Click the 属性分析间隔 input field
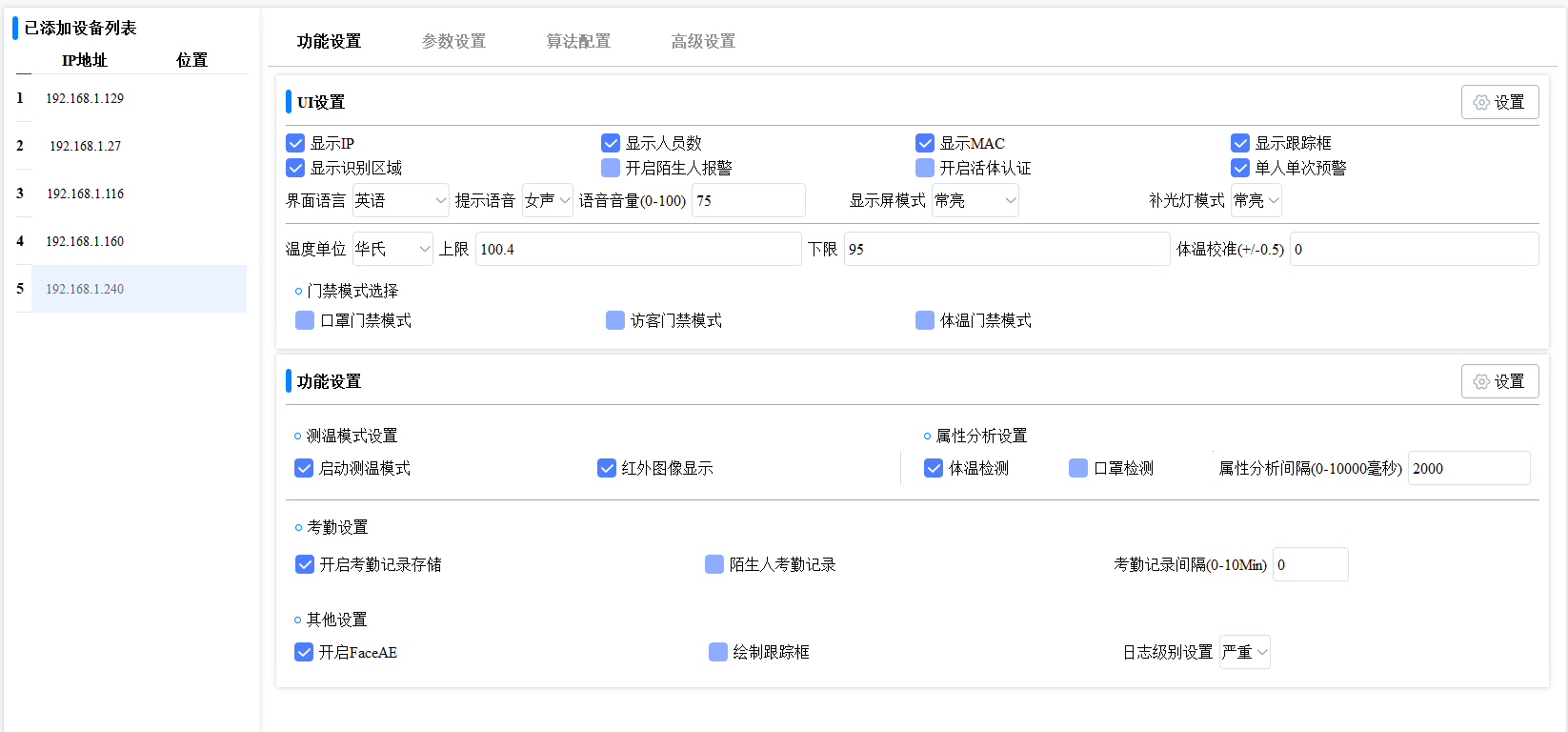The width and height of the screenshot is (1568, 732). (x=1468, y=468)
